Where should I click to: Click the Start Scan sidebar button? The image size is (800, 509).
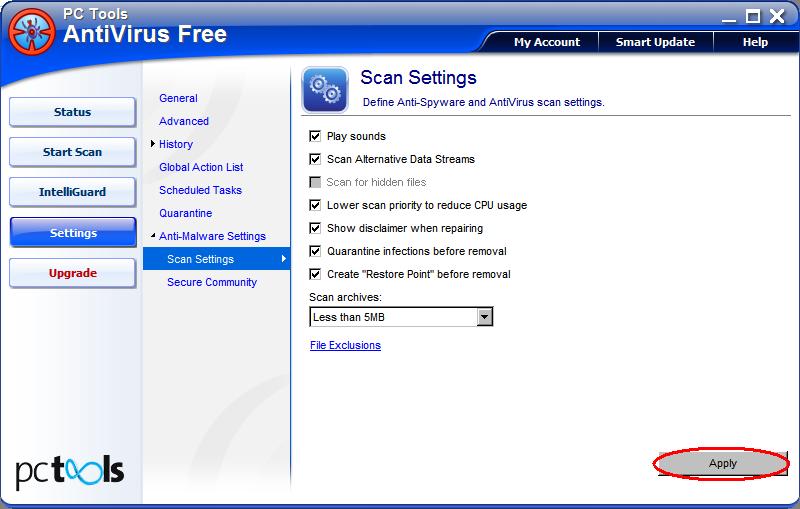pos(72,152)
